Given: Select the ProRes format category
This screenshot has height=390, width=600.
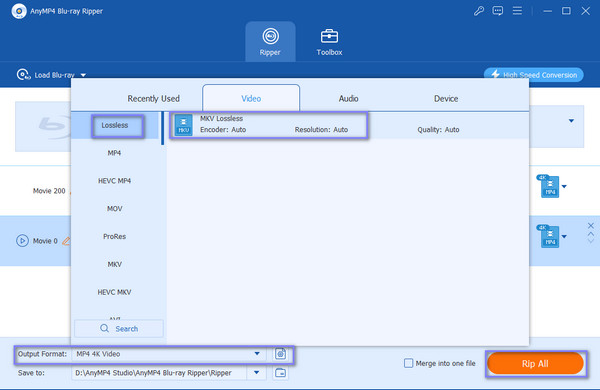Looking at the screenshot, I should point(114,237).
